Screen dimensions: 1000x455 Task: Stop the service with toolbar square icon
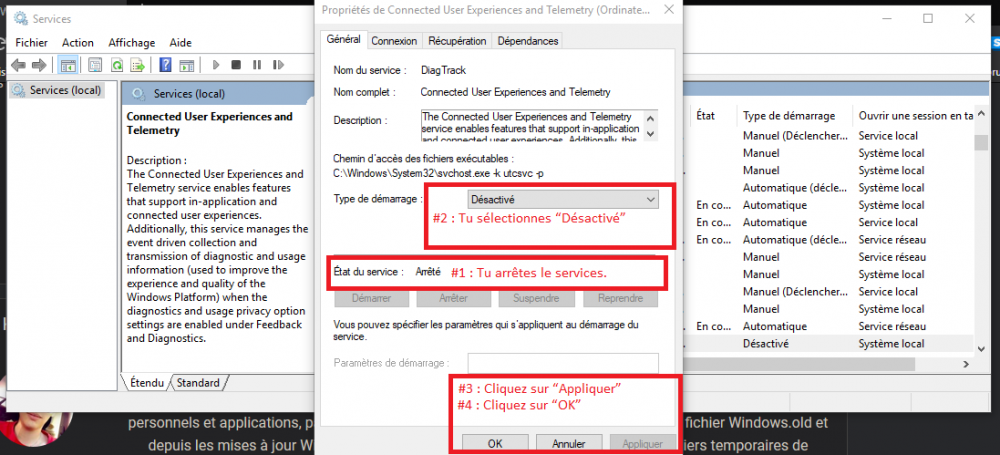point(236,64)
